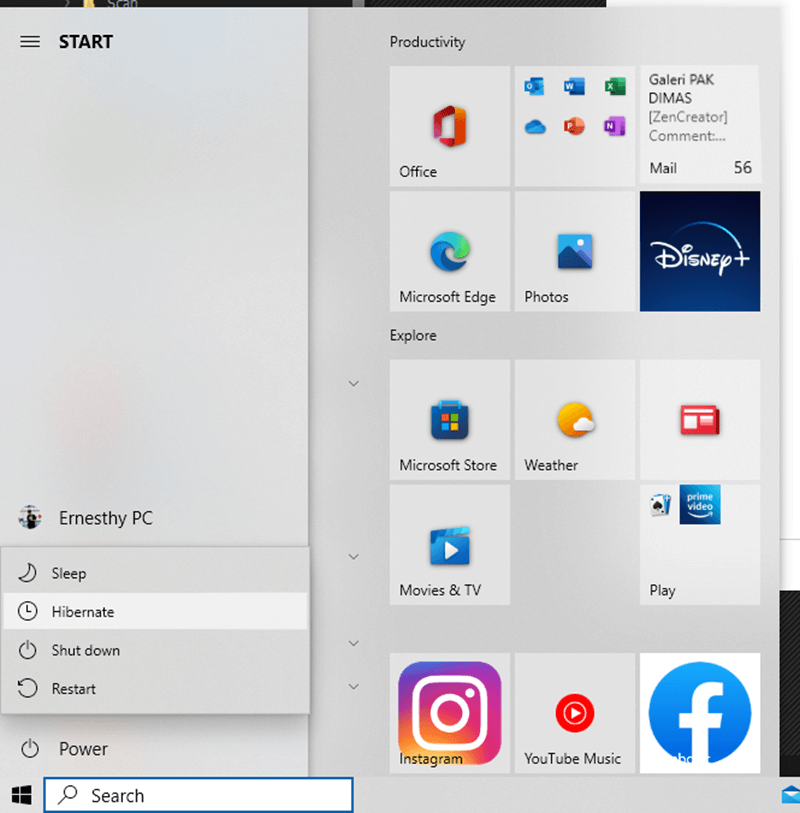
Task: Launch Microsoft Edge from tiles
Action: 449,251
